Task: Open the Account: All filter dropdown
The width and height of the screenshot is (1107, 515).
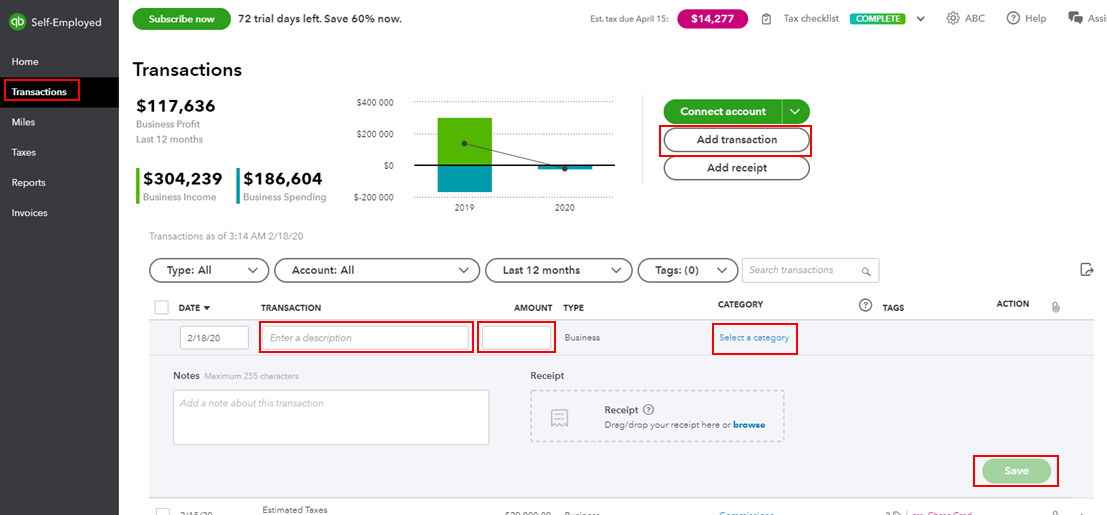Action: coord(377,271)
